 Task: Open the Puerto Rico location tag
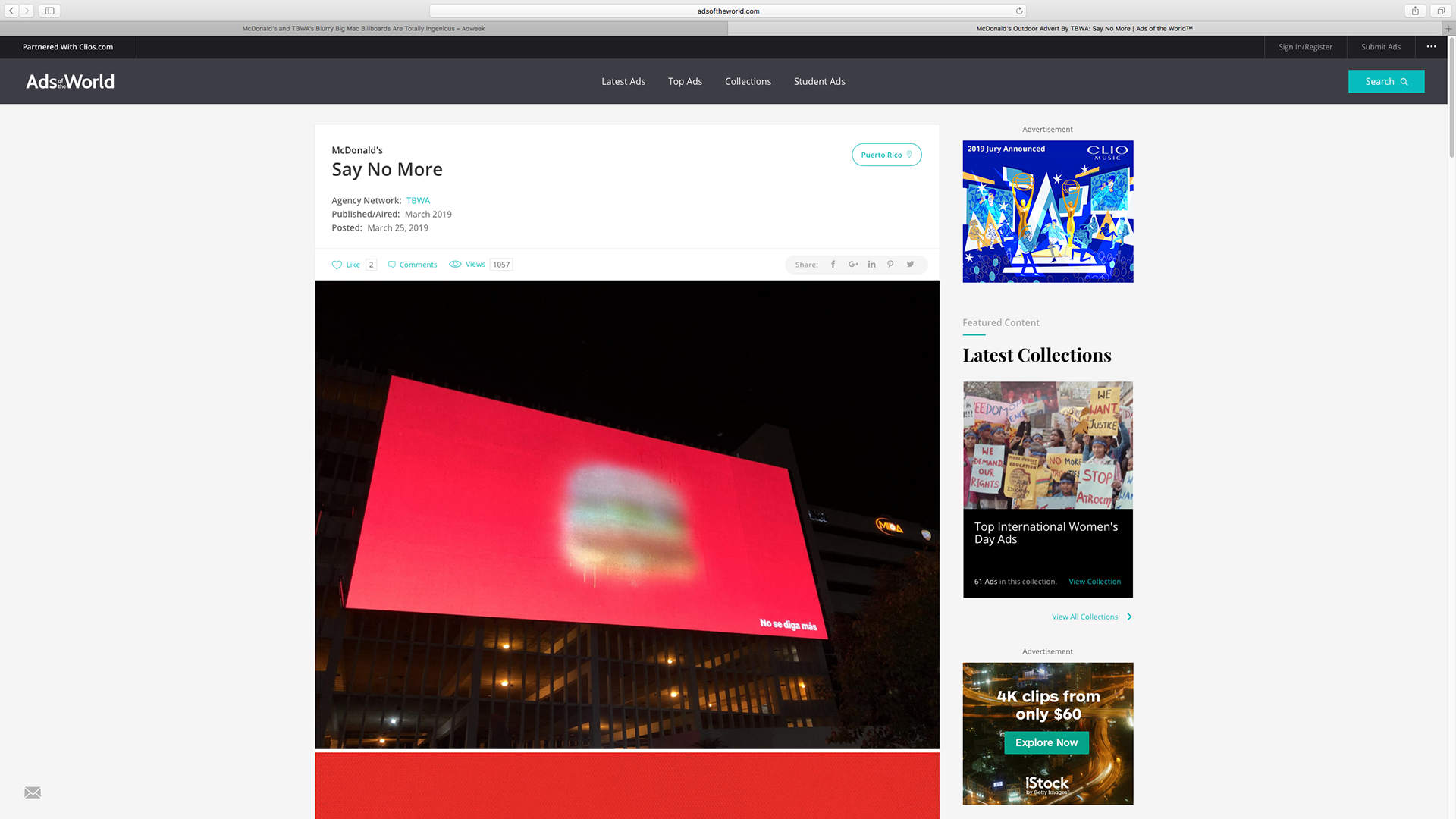[x=886, y=155]
